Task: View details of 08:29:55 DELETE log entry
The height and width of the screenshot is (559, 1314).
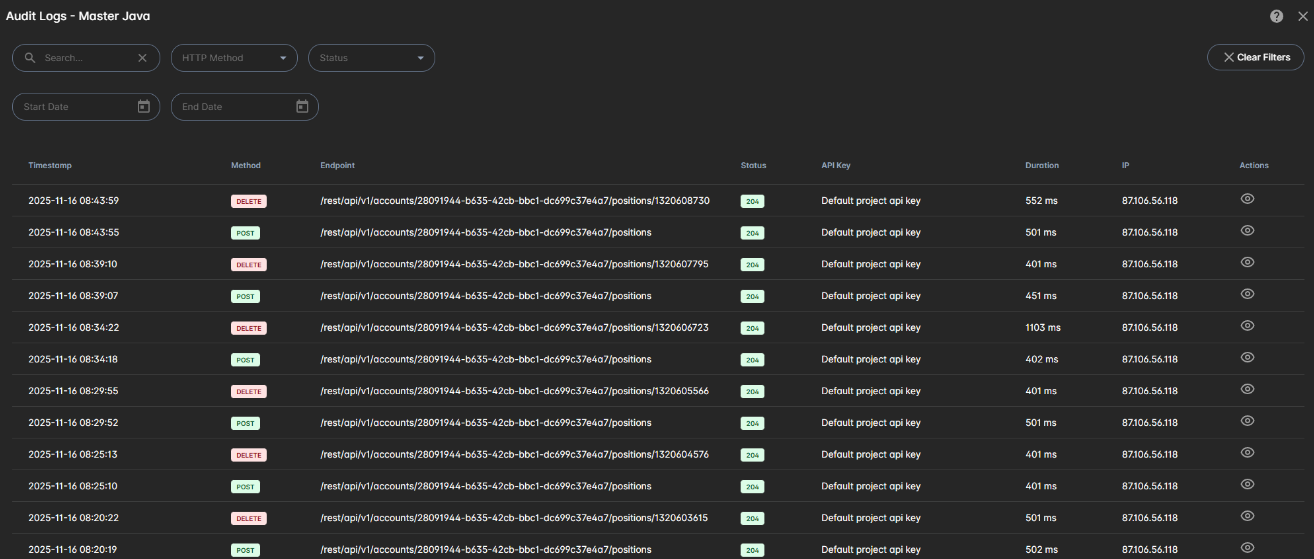Action: (x=1247, y=389)
